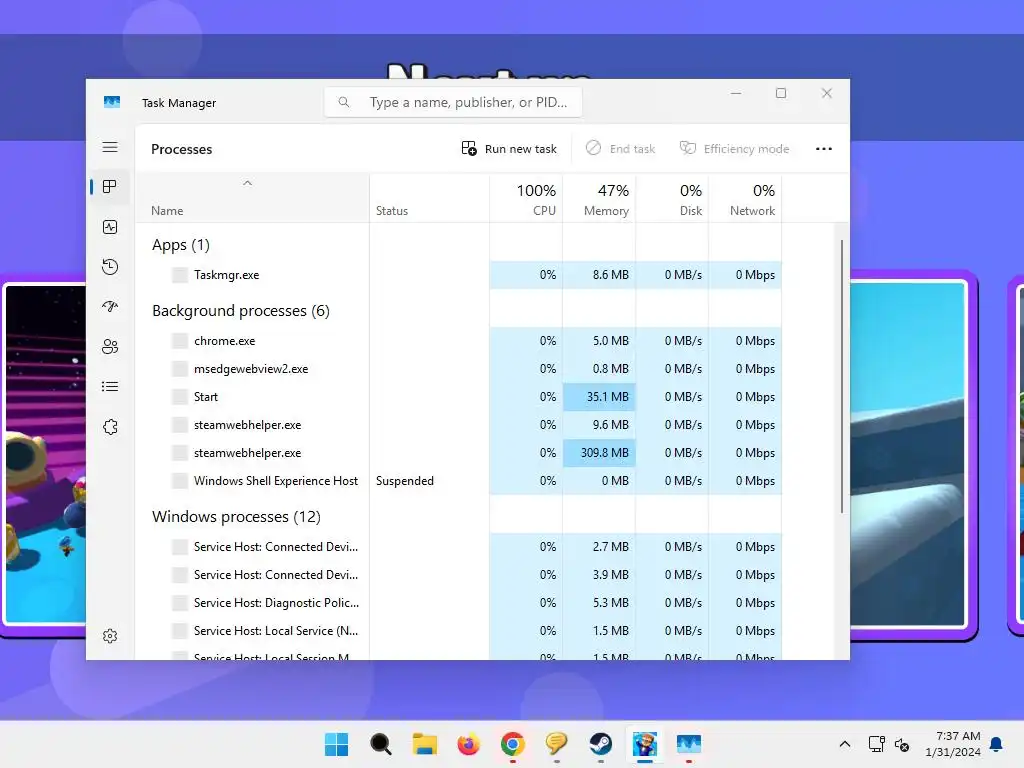Viewport: 1024px width, 768px height.
Task: Open the Services sidebar icon
Action: click(x=110, y=427)
